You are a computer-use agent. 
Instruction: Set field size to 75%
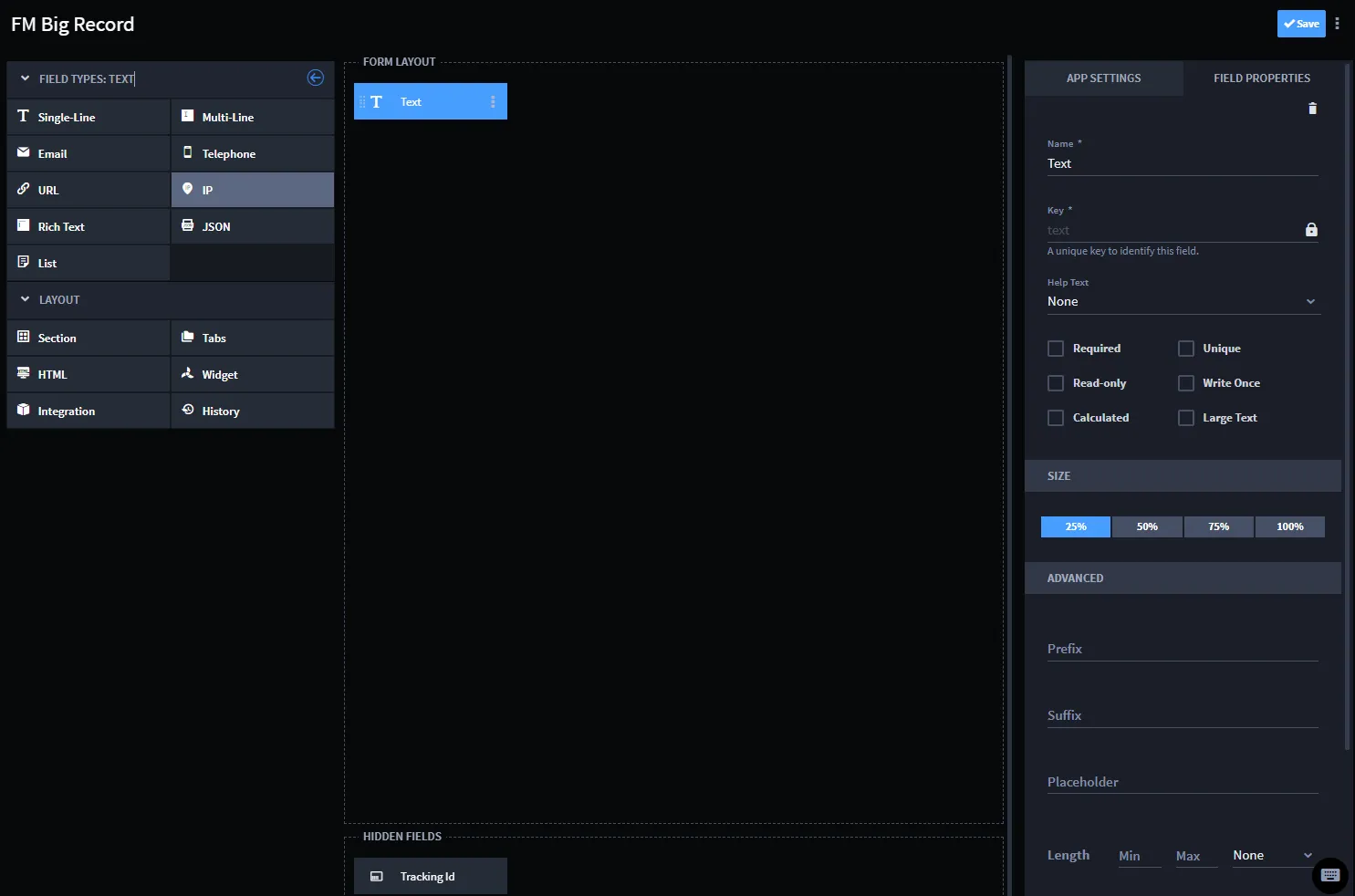[1219, 526]
